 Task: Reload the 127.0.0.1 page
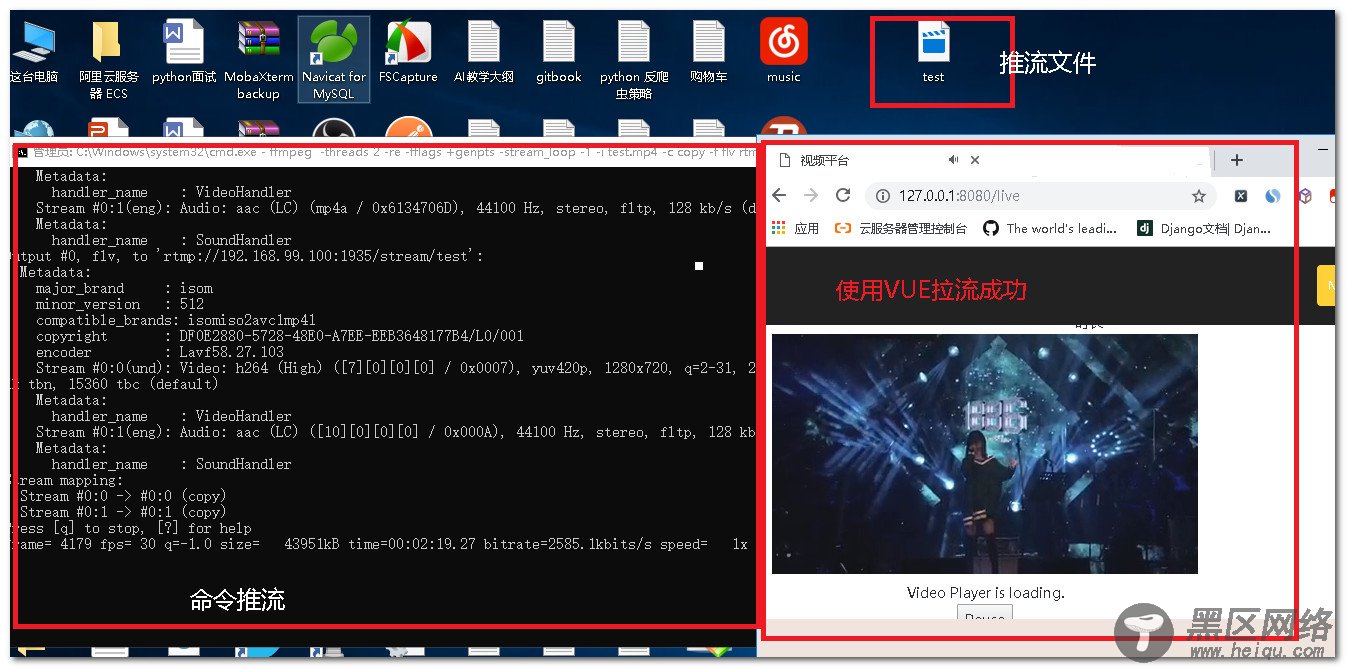tap(843, 196)
